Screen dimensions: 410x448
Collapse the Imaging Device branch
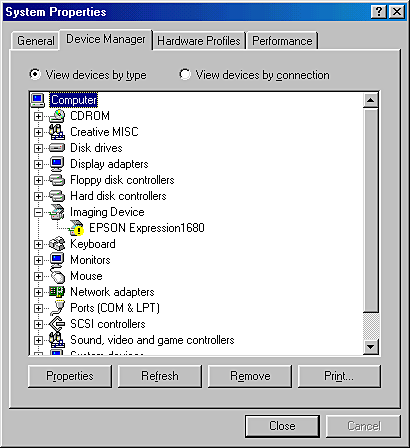(39, 212)
